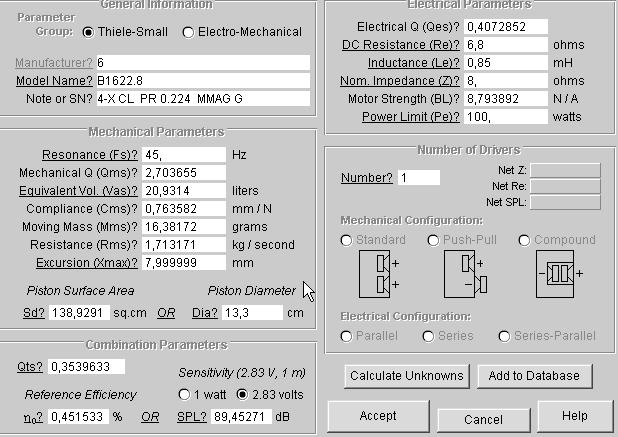Click Add to Database button
The height and width of the screenshot is (437, 618).
[x=534, y=376]
